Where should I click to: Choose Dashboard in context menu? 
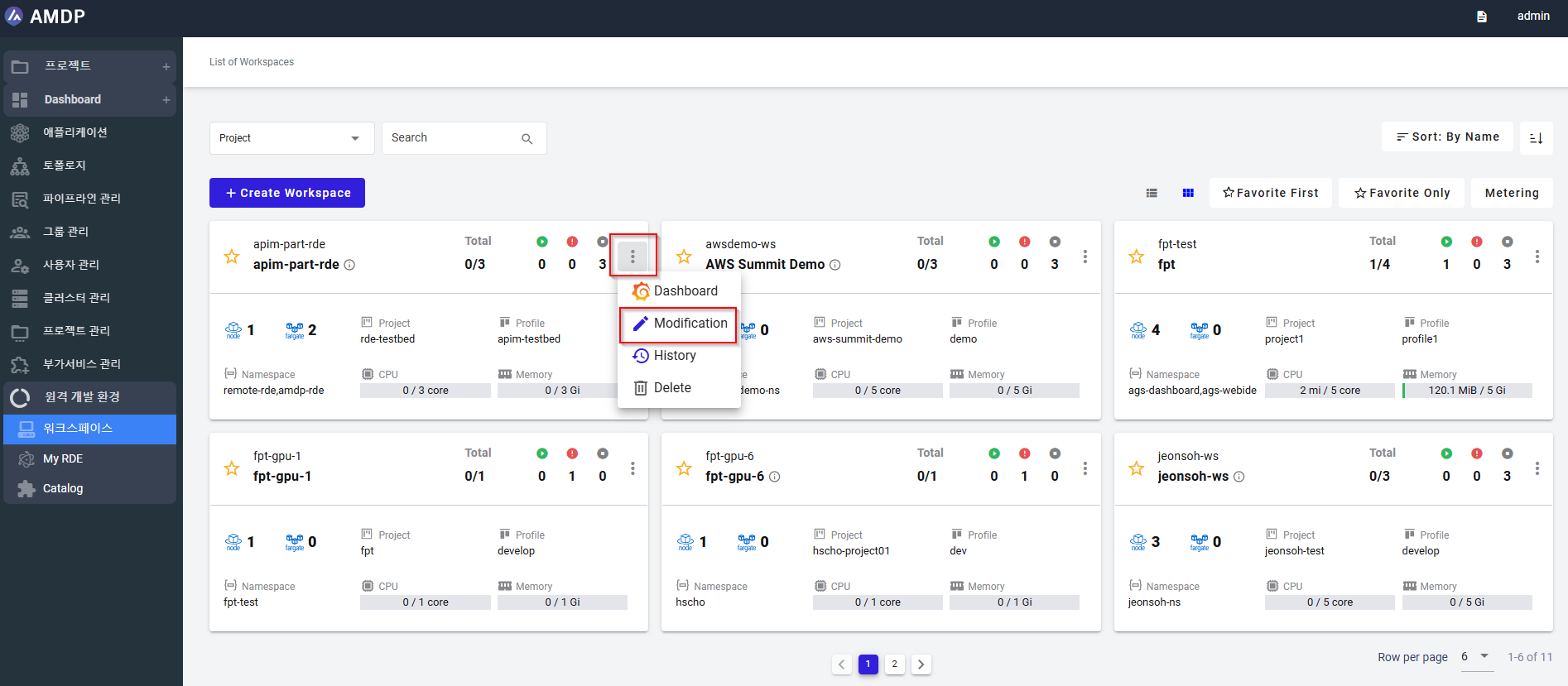click(x=679, y=291)
